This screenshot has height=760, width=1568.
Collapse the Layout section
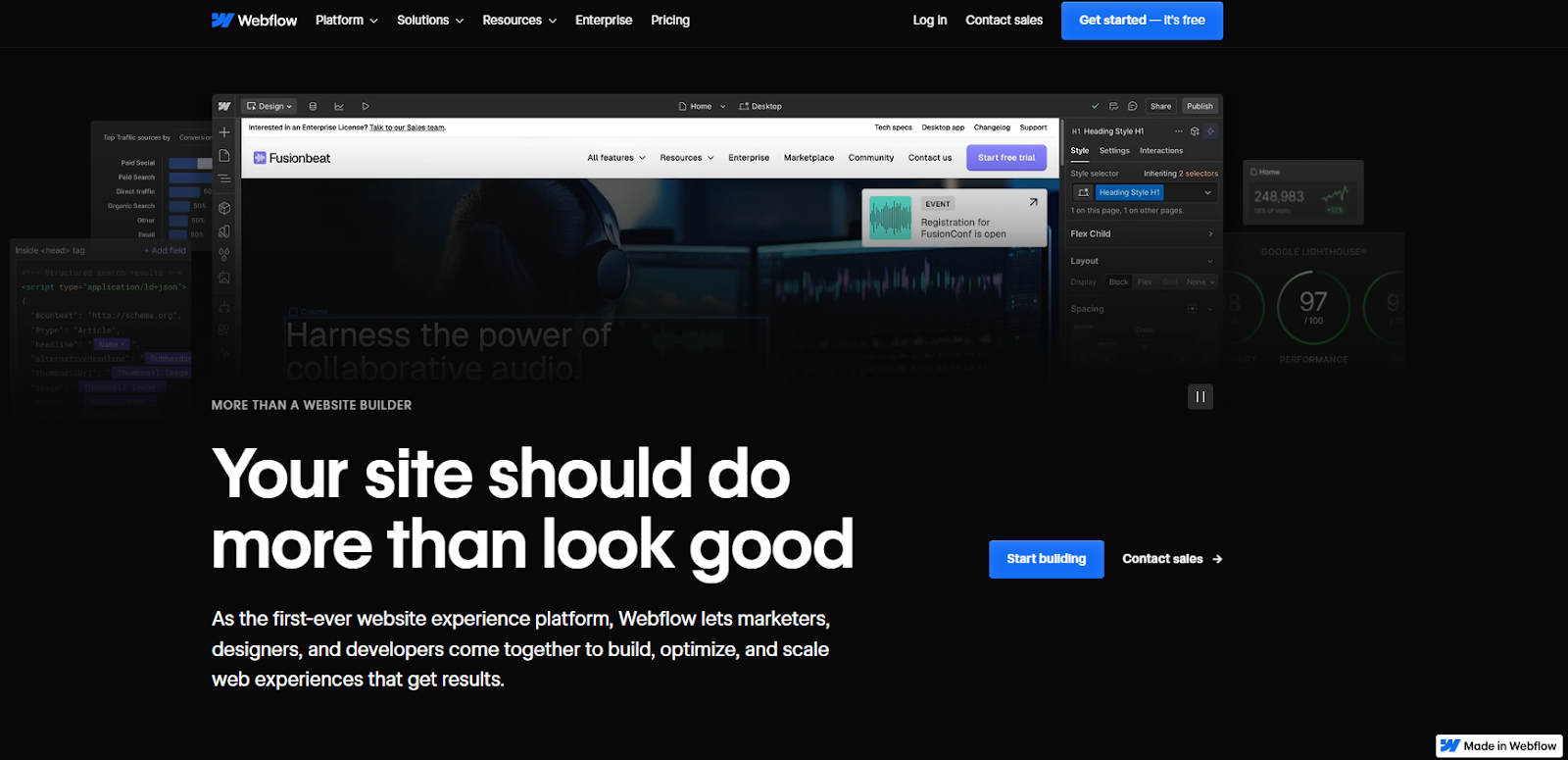pos(1142,261)
